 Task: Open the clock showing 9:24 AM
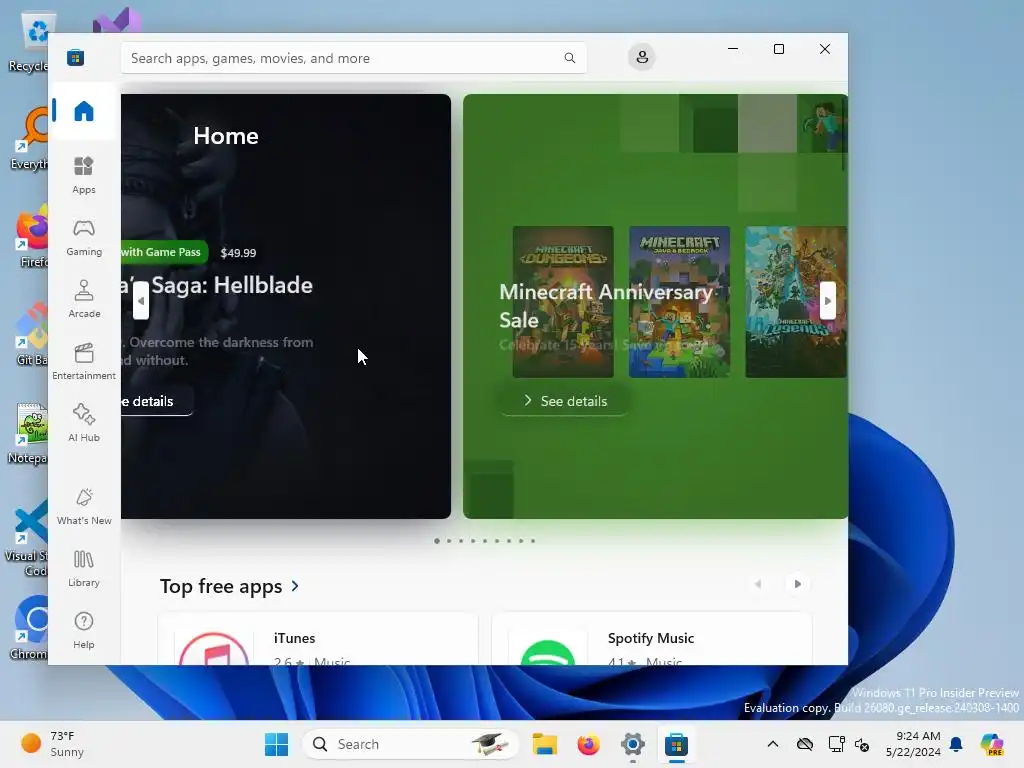pos(913,744)
